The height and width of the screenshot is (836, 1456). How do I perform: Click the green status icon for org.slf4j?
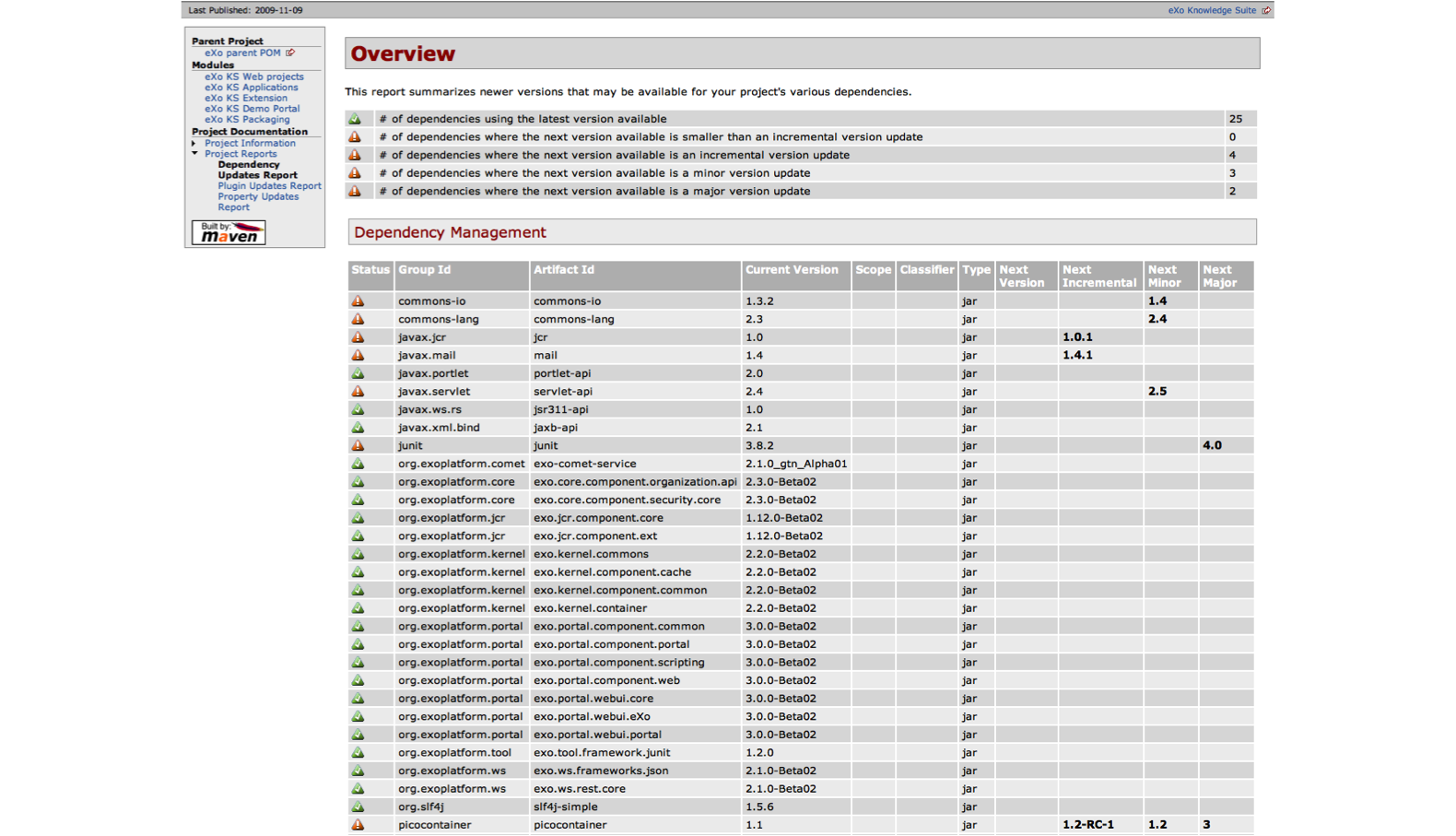point(358,807)
